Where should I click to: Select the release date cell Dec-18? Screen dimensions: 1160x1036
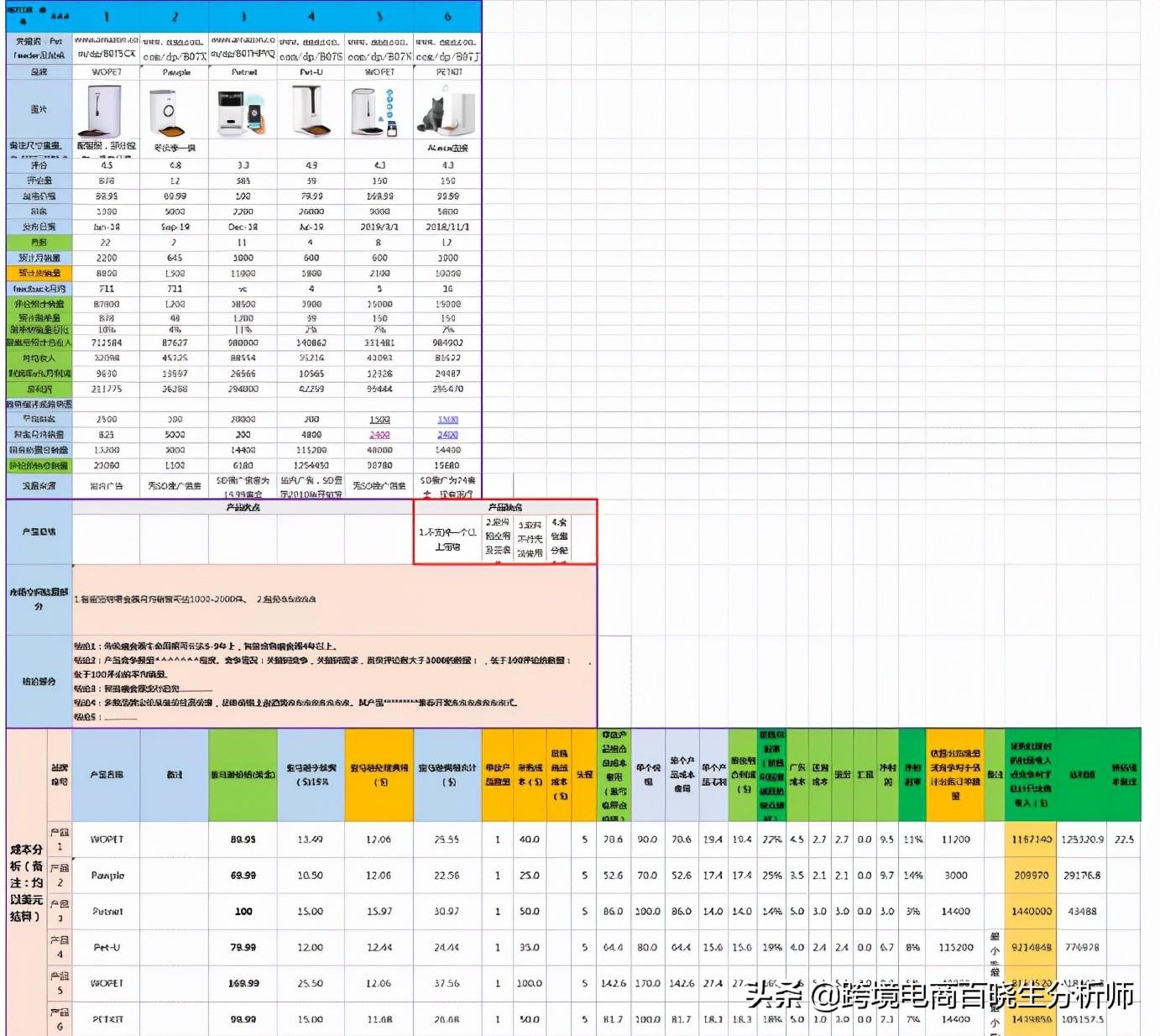(243, 227)
